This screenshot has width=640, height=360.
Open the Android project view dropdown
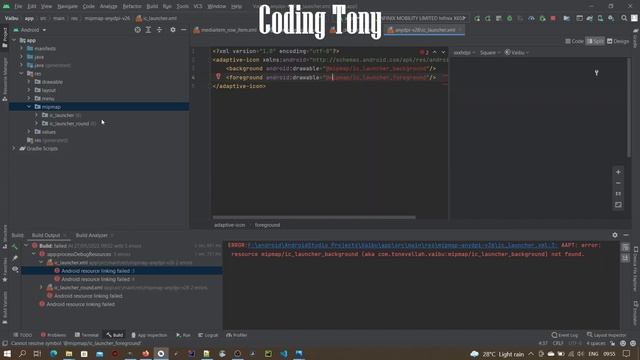pos(30,30)
